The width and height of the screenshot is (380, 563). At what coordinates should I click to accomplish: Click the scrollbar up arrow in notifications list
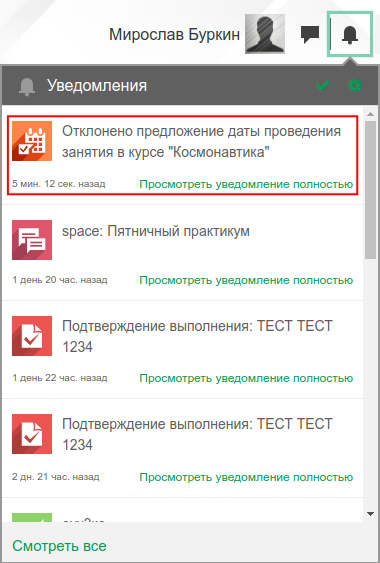click(371, 115)
